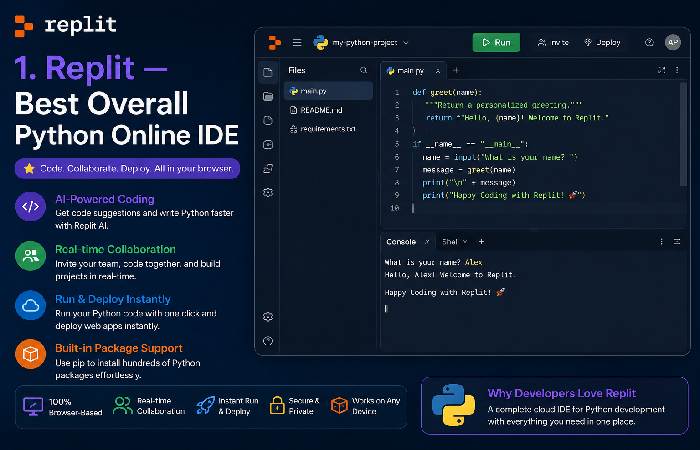The height and width of the screenshot is (450, 700).
Task: Select the folder icon in the IDE sidebar
Action: coord(268,96)
